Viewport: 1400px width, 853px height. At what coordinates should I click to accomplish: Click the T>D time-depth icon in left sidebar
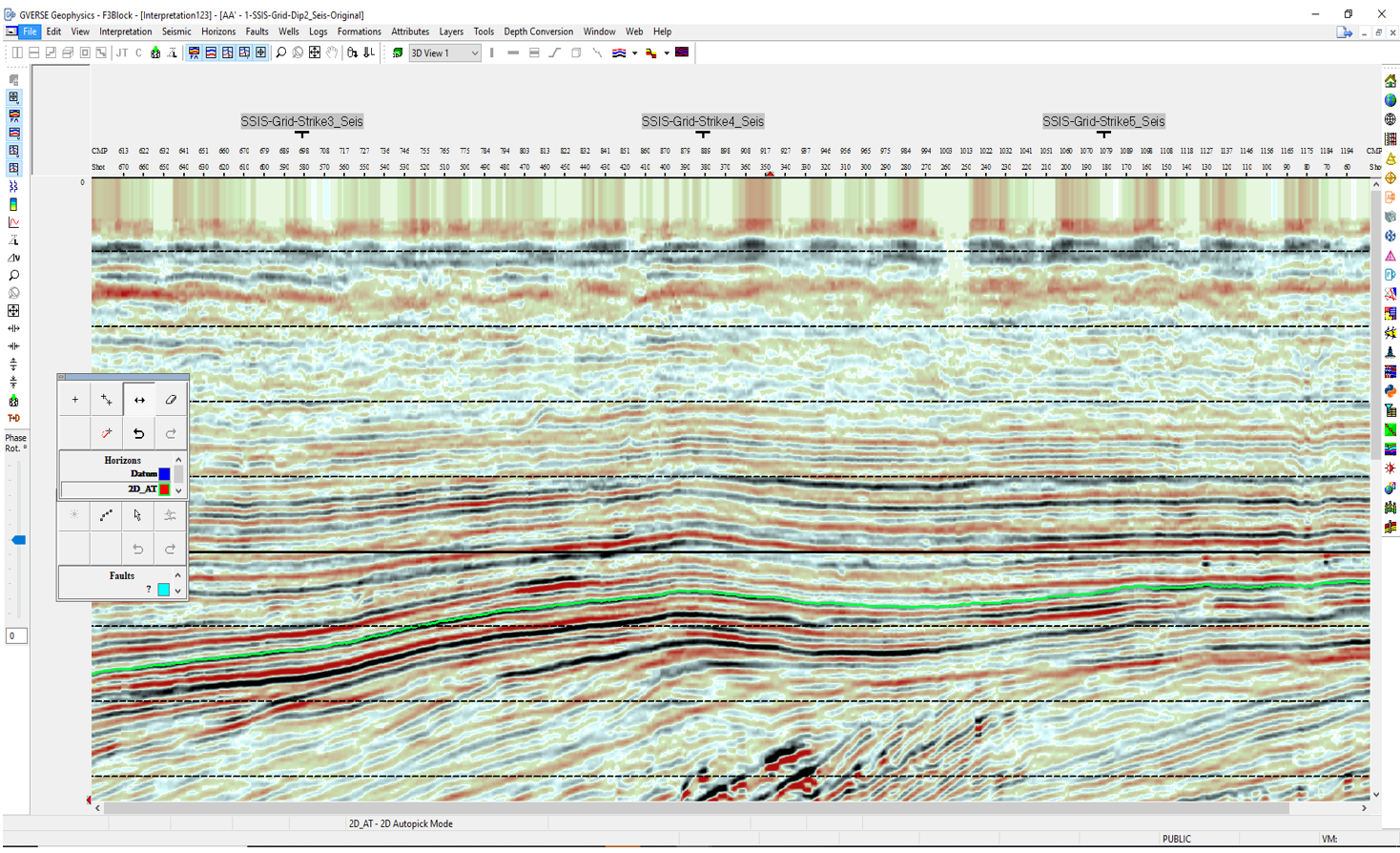(13, 418)
